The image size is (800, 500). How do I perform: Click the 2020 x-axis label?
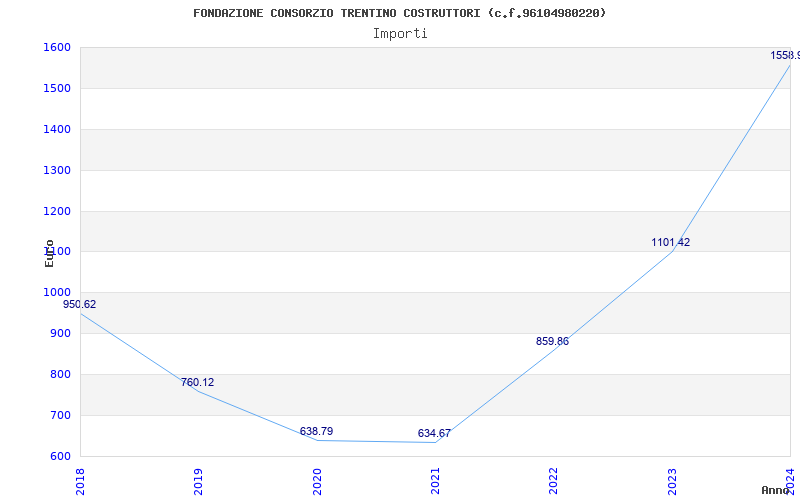316,482
